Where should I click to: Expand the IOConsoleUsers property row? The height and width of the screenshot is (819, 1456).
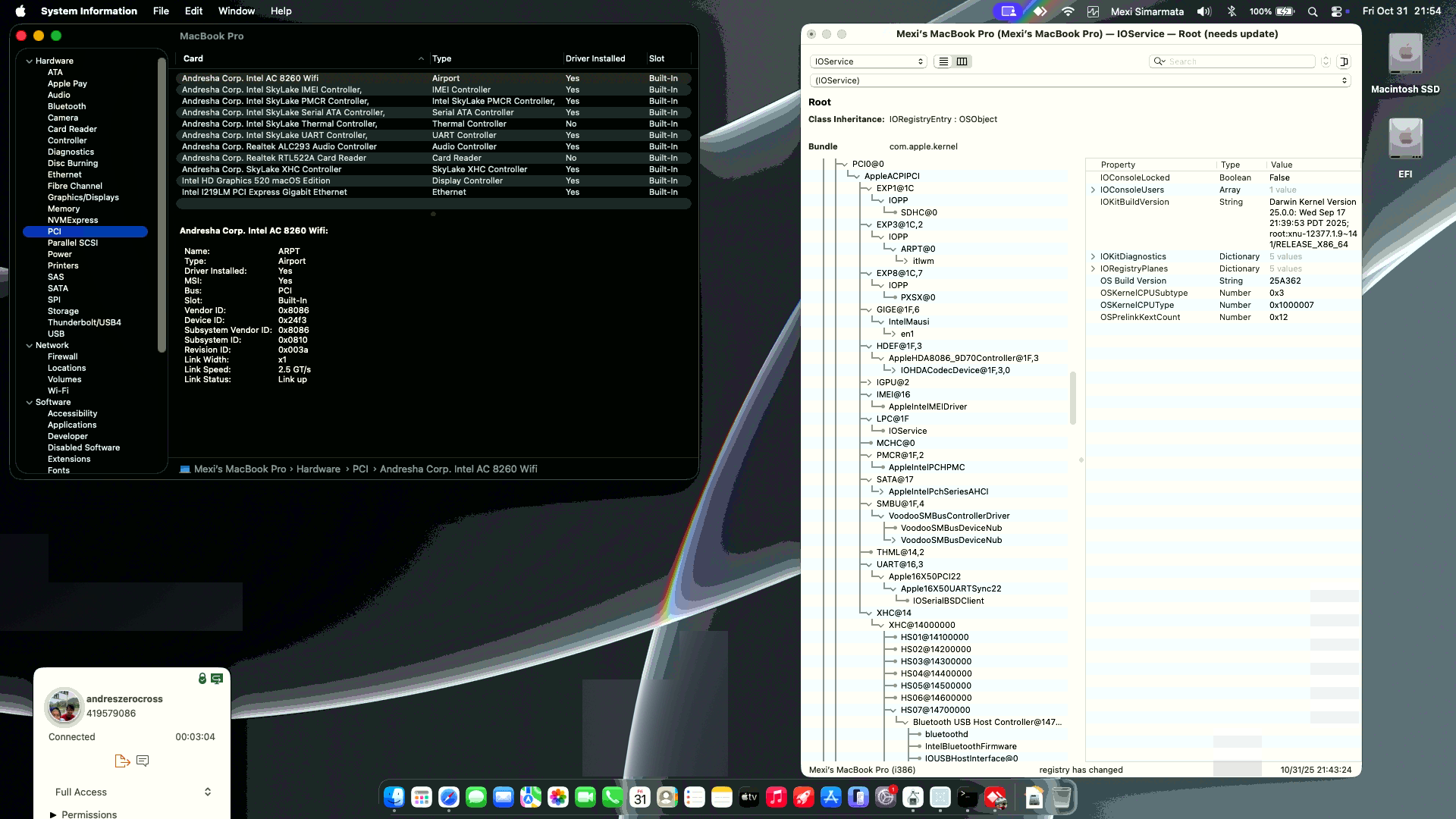pyautogui.click(x=1093, y=190)
